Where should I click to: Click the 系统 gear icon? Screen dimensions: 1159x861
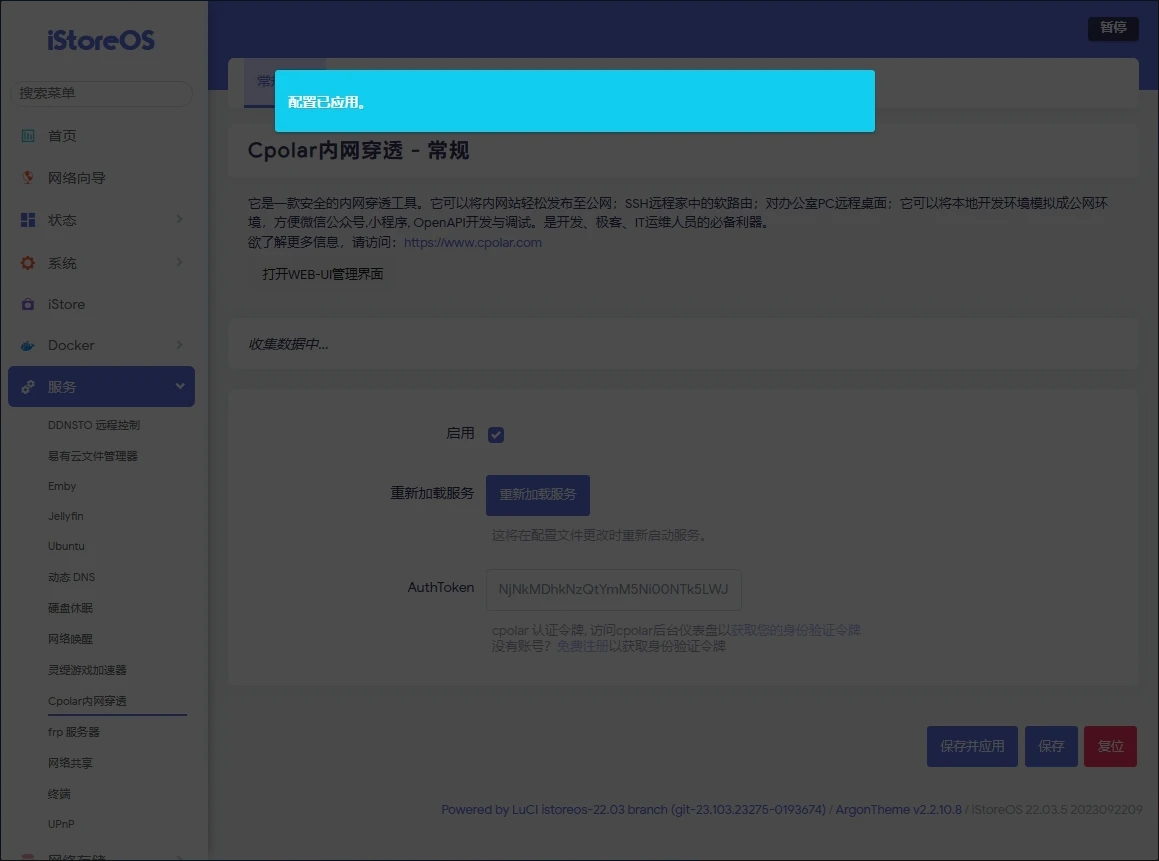pyautogui.click(x=28, y=263)
